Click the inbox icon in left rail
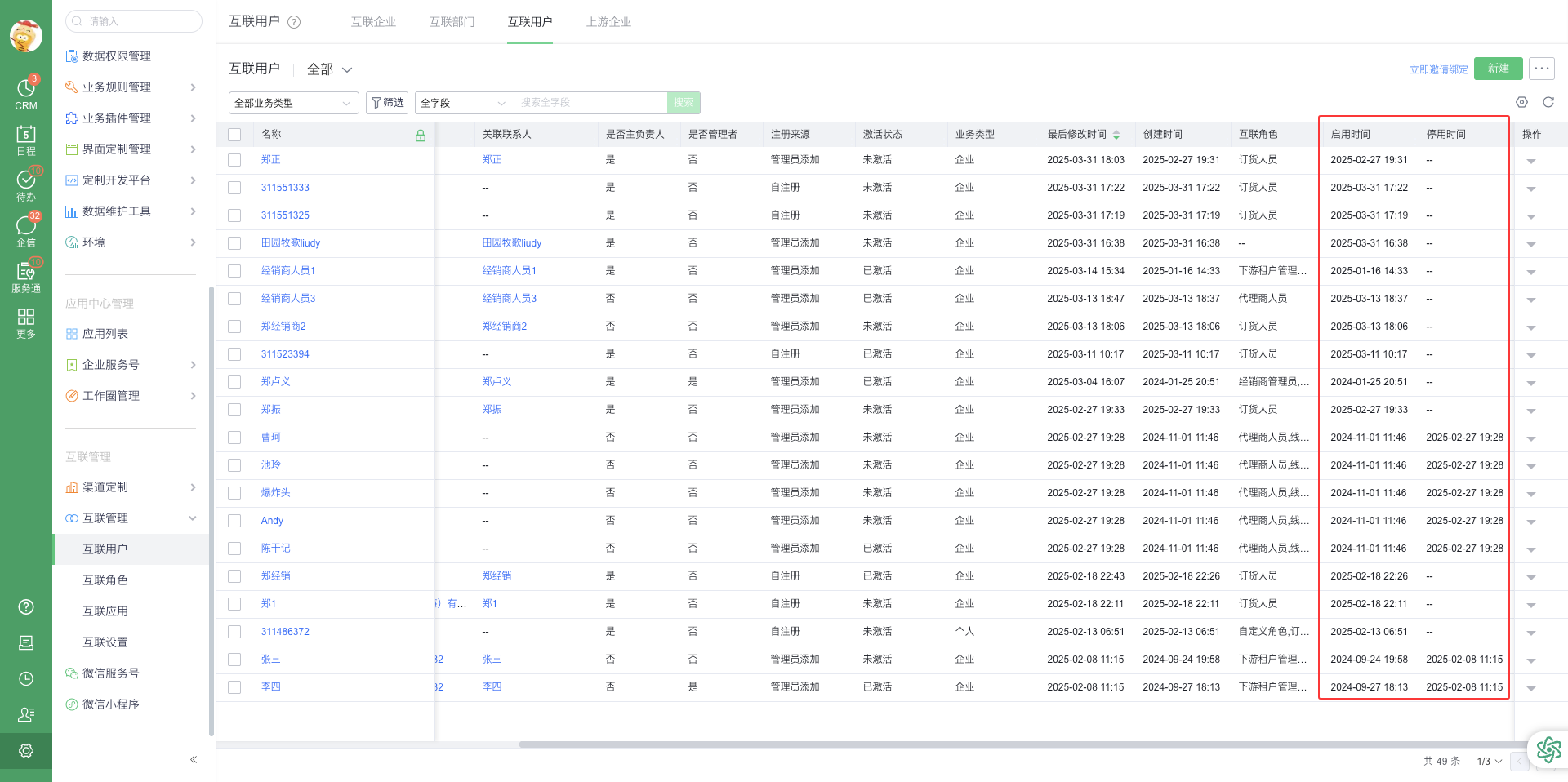Image resolution: width=1568 pixels, height=782 pixels. pyautogui.click(x=26, y=642)
